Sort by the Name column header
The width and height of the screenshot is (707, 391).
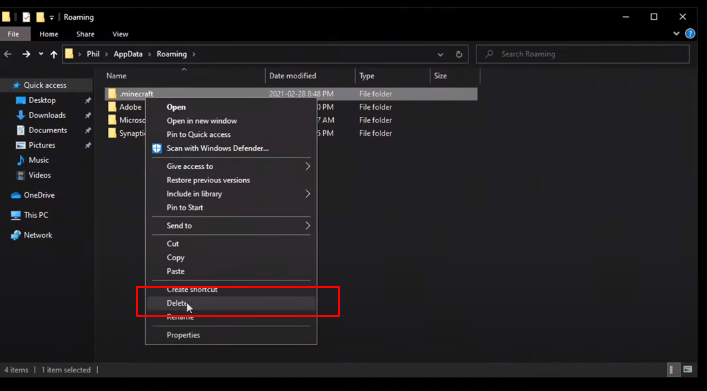click(116, 76)
